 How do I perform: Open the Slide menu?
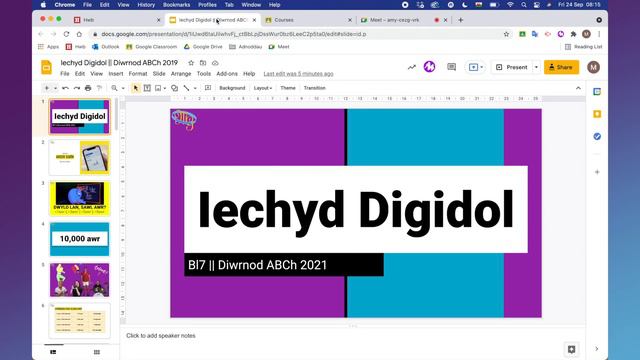tap(159, 74)
